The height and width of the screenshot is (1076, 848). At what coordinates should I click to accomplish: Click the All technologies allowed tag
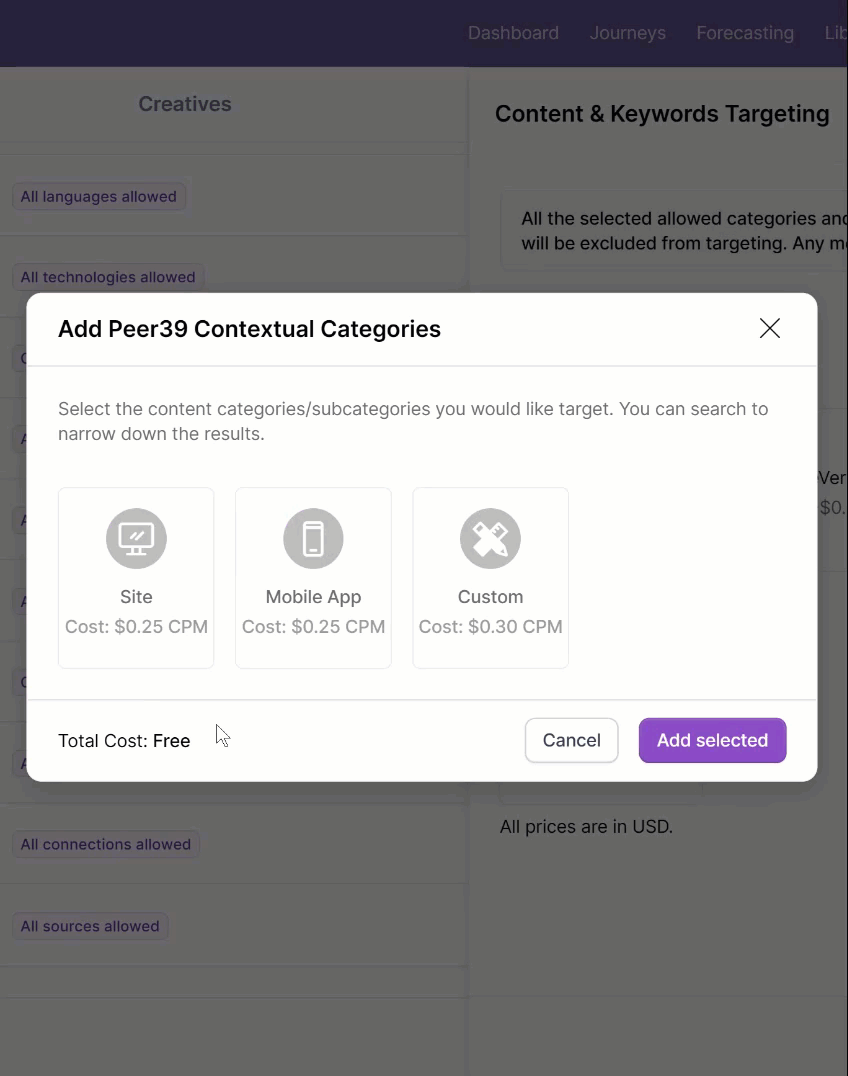[108, 277]
